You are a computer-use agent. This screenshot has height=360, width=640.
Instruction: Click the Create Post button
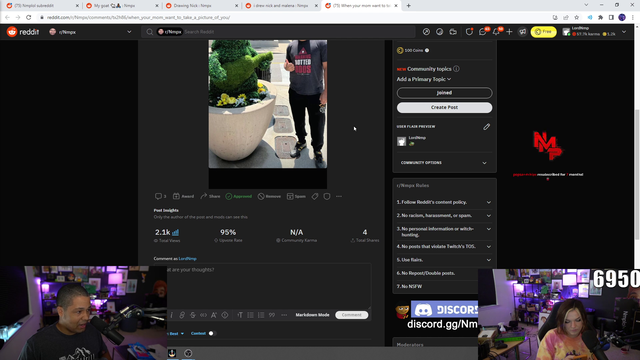tap(444, 107)
